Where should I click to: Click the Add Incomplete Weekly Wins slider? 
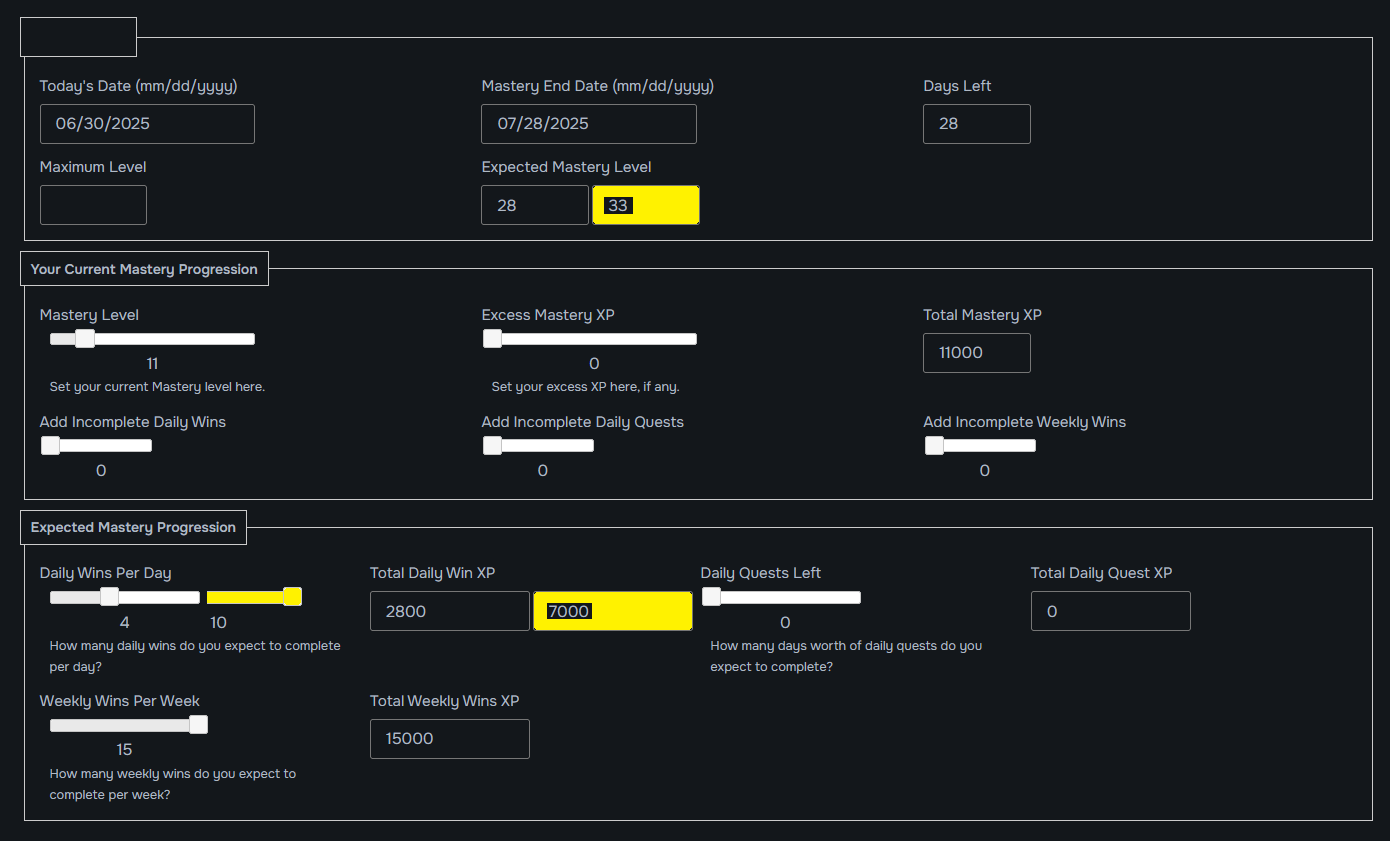[980, 446]
